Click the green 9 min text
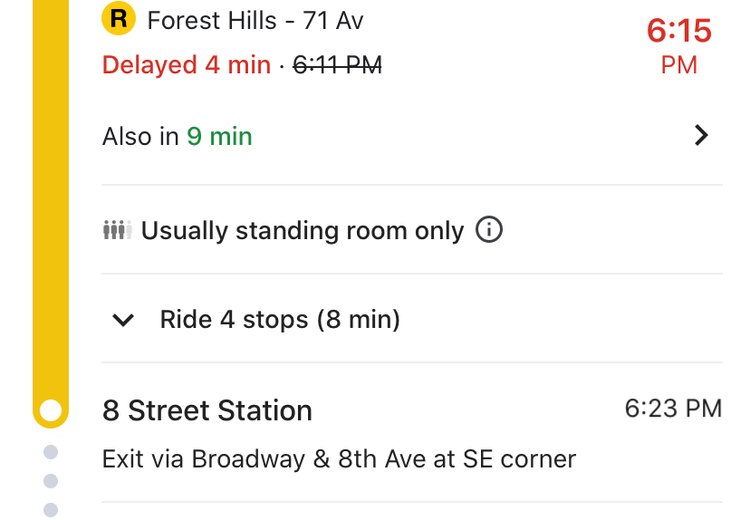Screen dimensions: 750x520 [x=219, y=137]
